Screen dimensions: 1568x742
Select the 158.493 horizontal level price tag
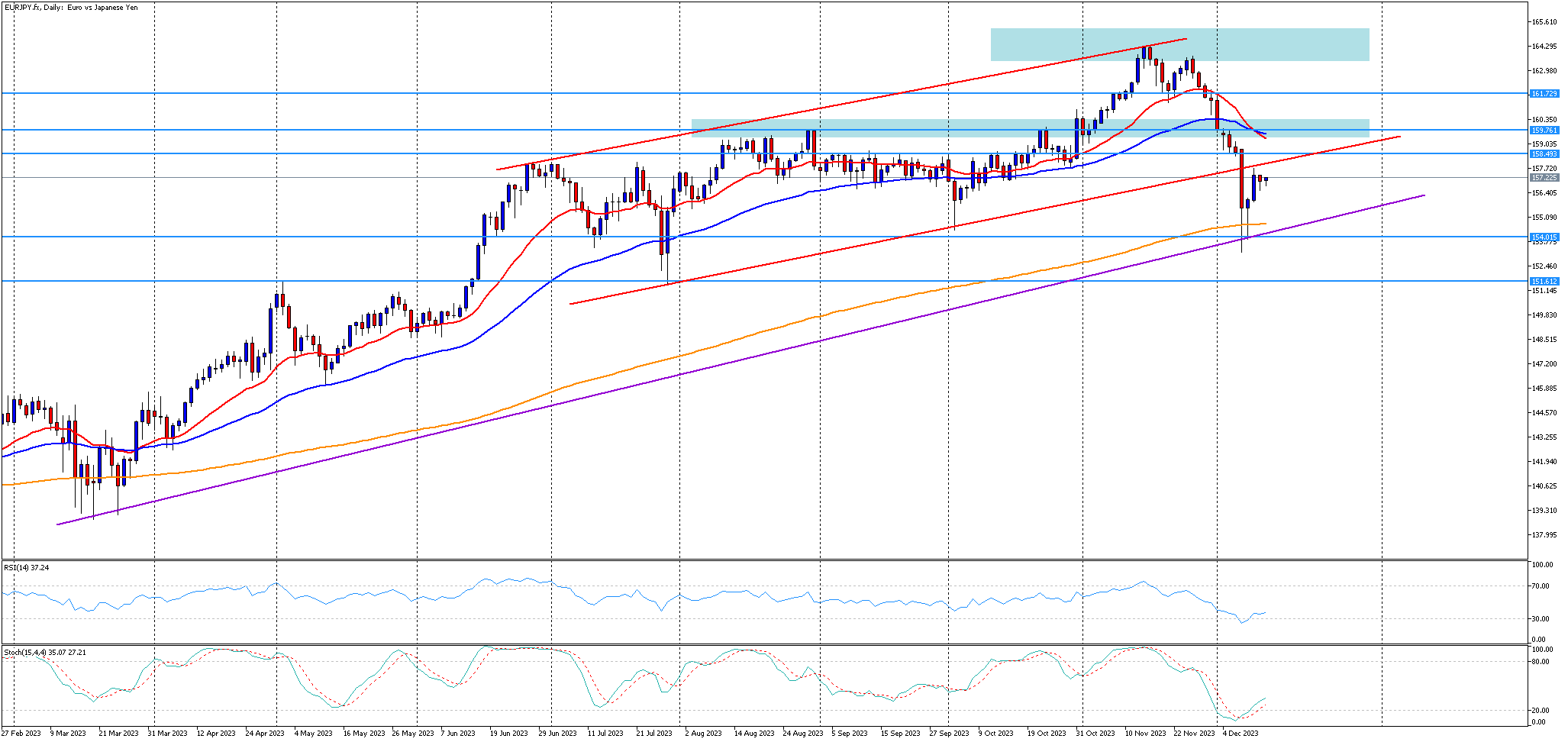tap(1544, 154)
